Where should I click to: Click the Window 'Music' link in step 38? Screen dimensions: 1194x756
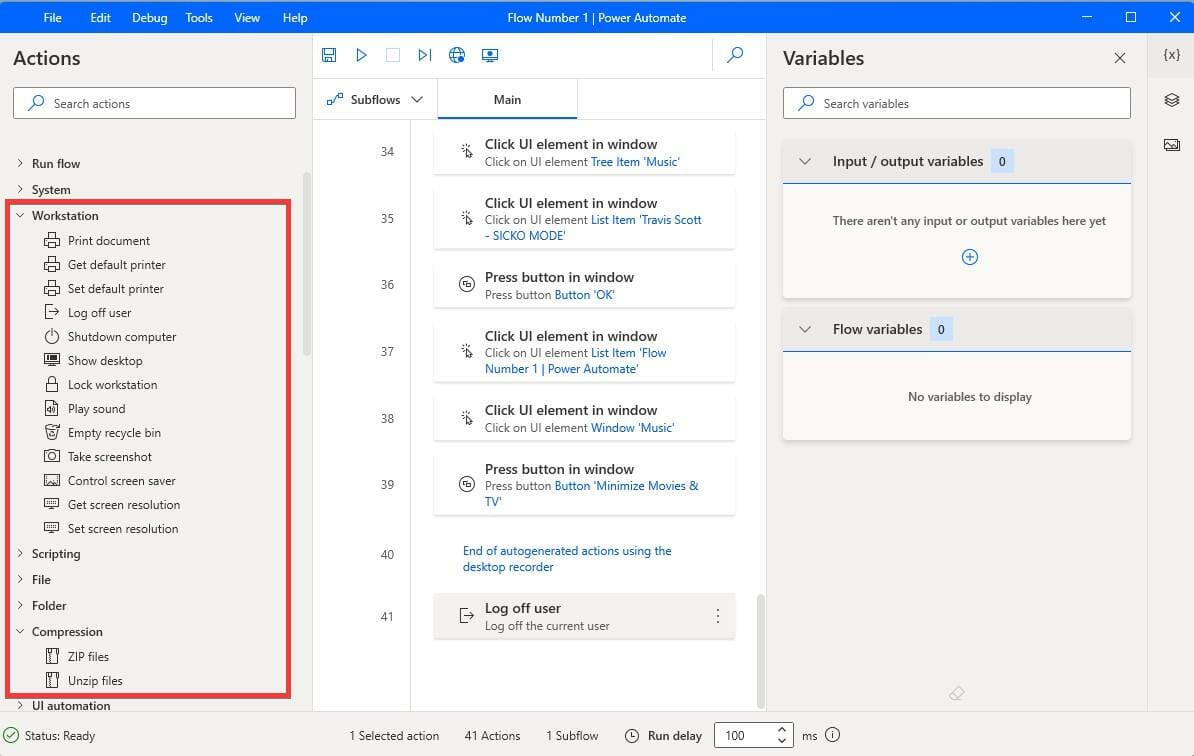click(633, 428)
